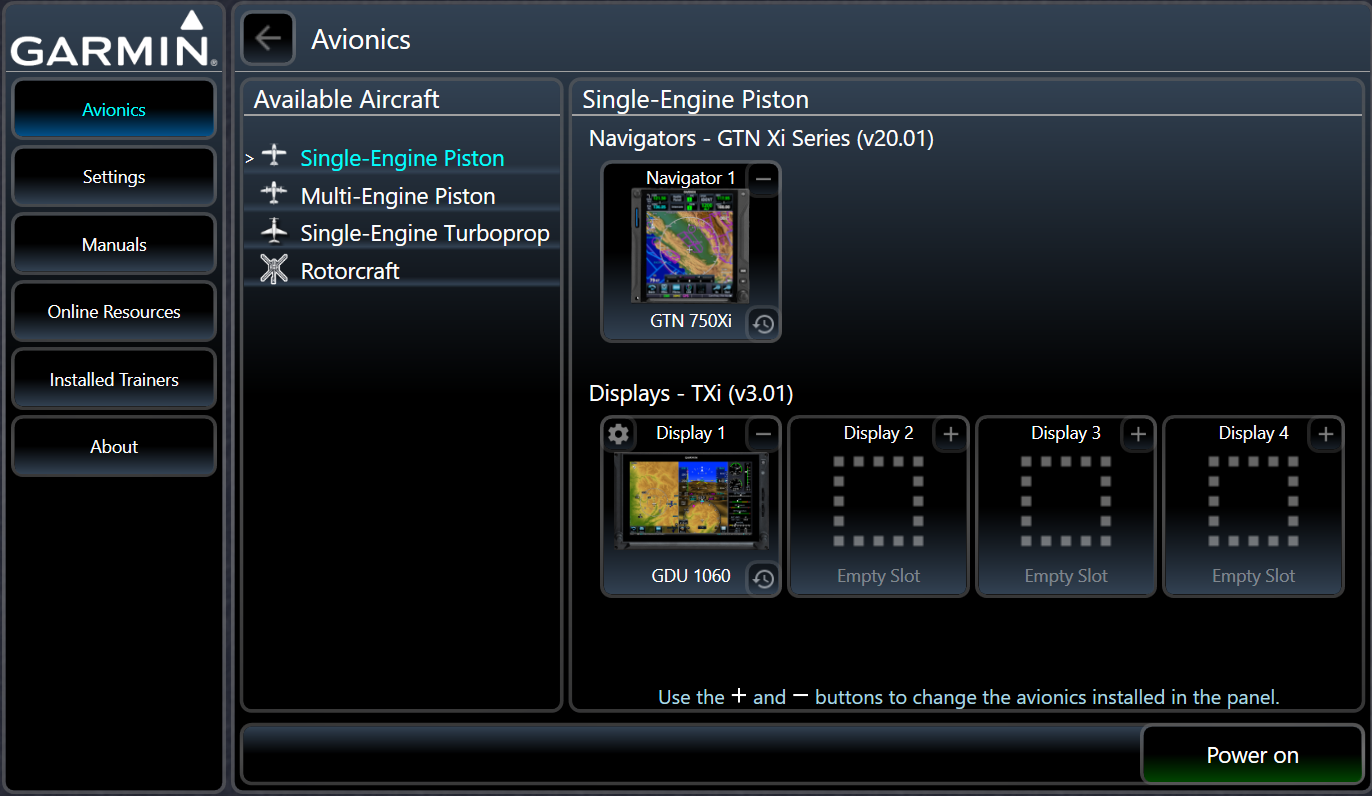Go back using the arrow button
The height and width of the screenshot is (796, 1372).
click(x=268, y=39)
